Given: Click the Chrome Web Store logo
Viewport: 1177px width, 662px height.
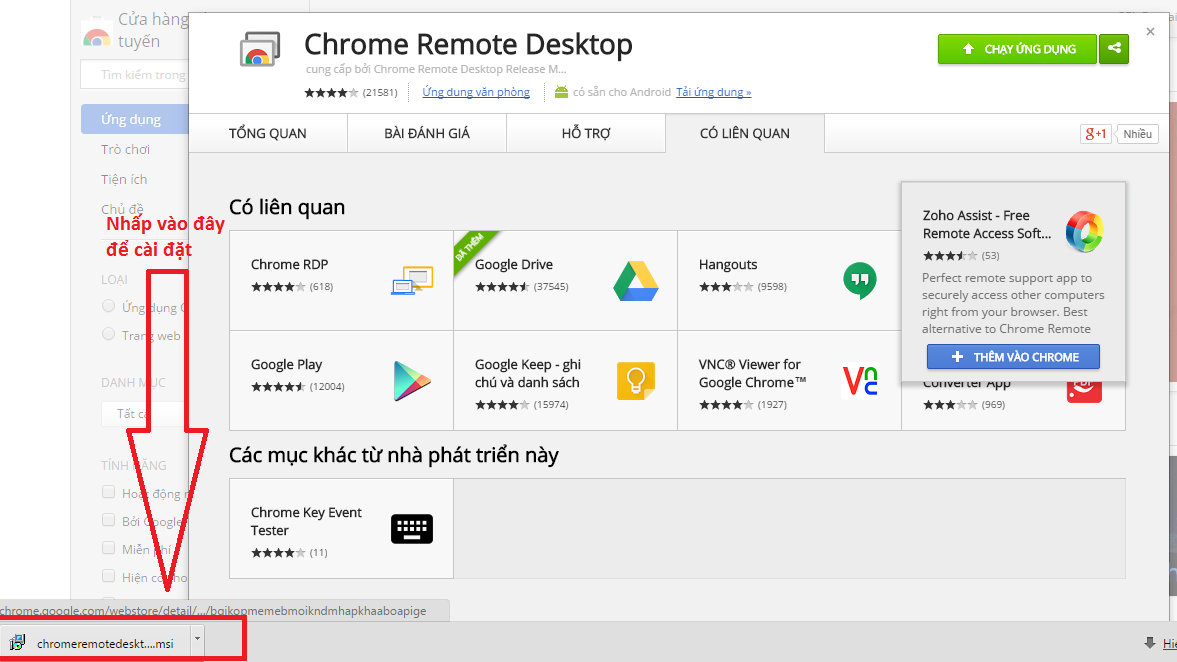Looking at the screenshot, I should tap(96, 36).
